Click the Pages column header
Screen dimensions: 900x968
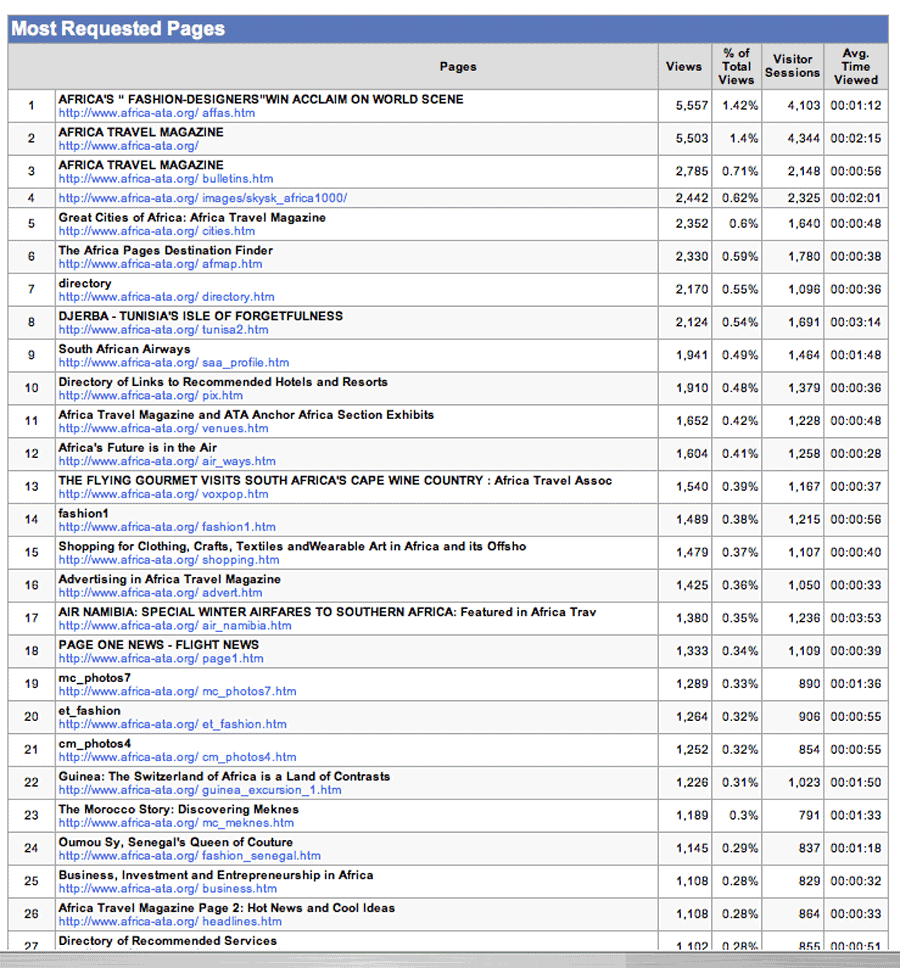click(x=458, y=67)
